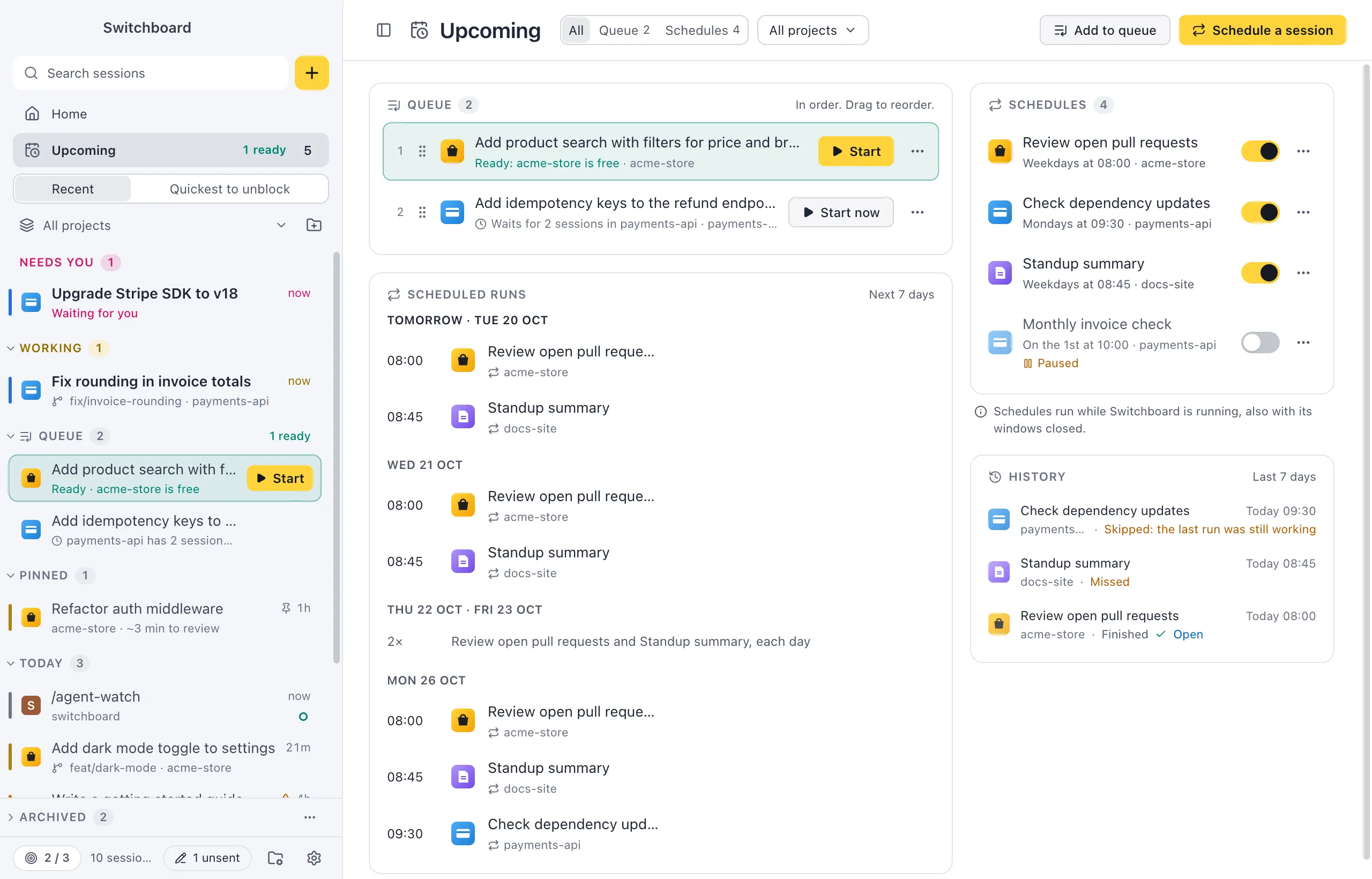
Task: Switch to the Queue 2 tab
Action: click(624, 30)
